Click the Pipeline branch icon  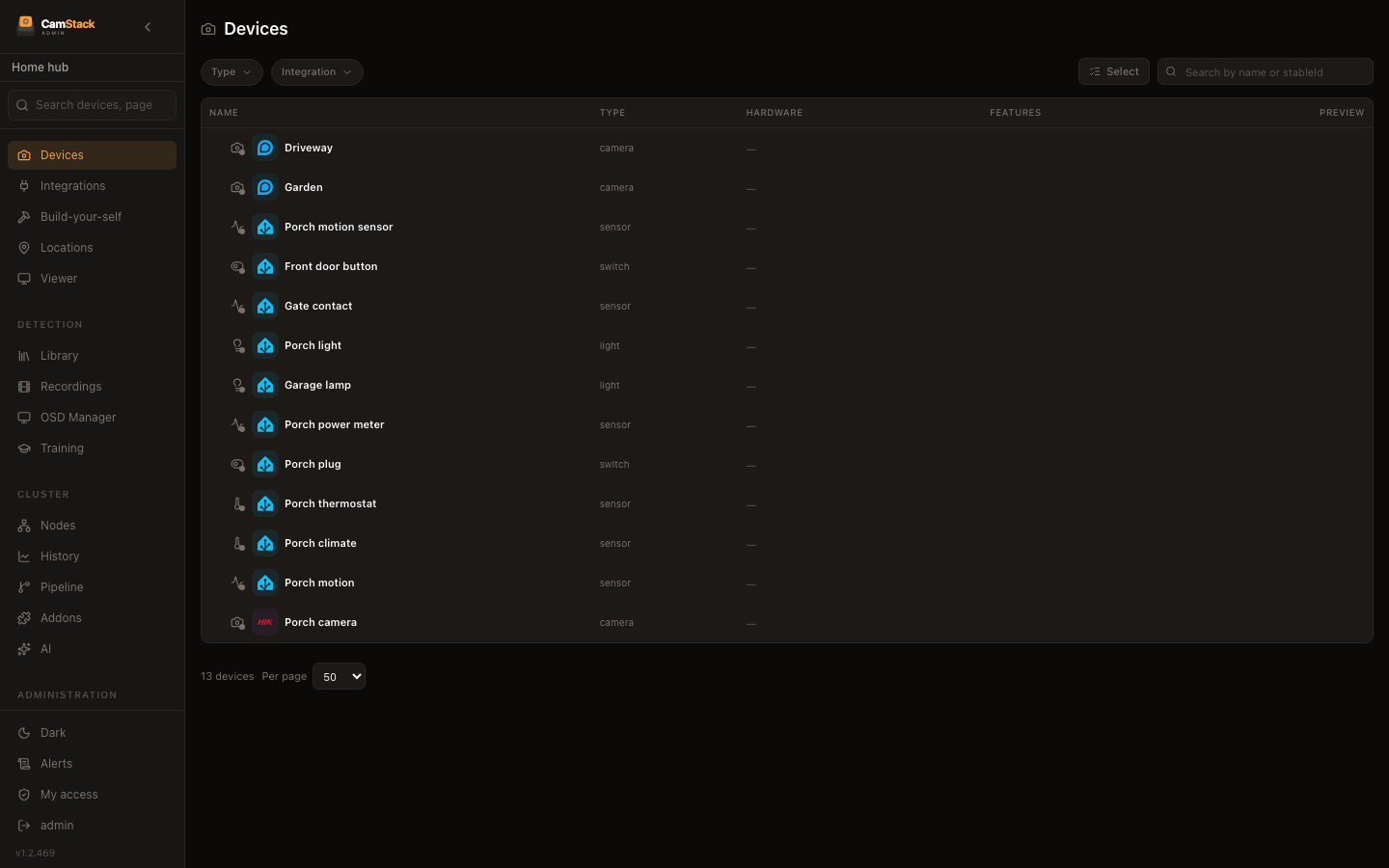click(24, 587)
